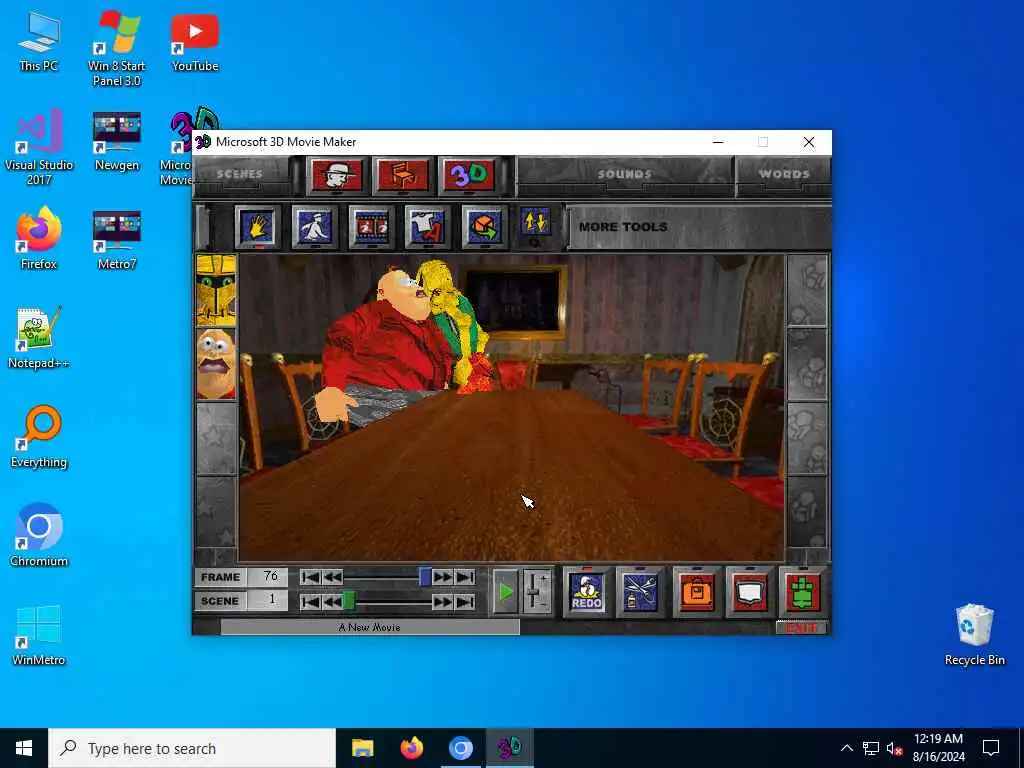Screen dimensions: 1024x768
Task: Jump to first scene button
Action: tap(310, 601)
